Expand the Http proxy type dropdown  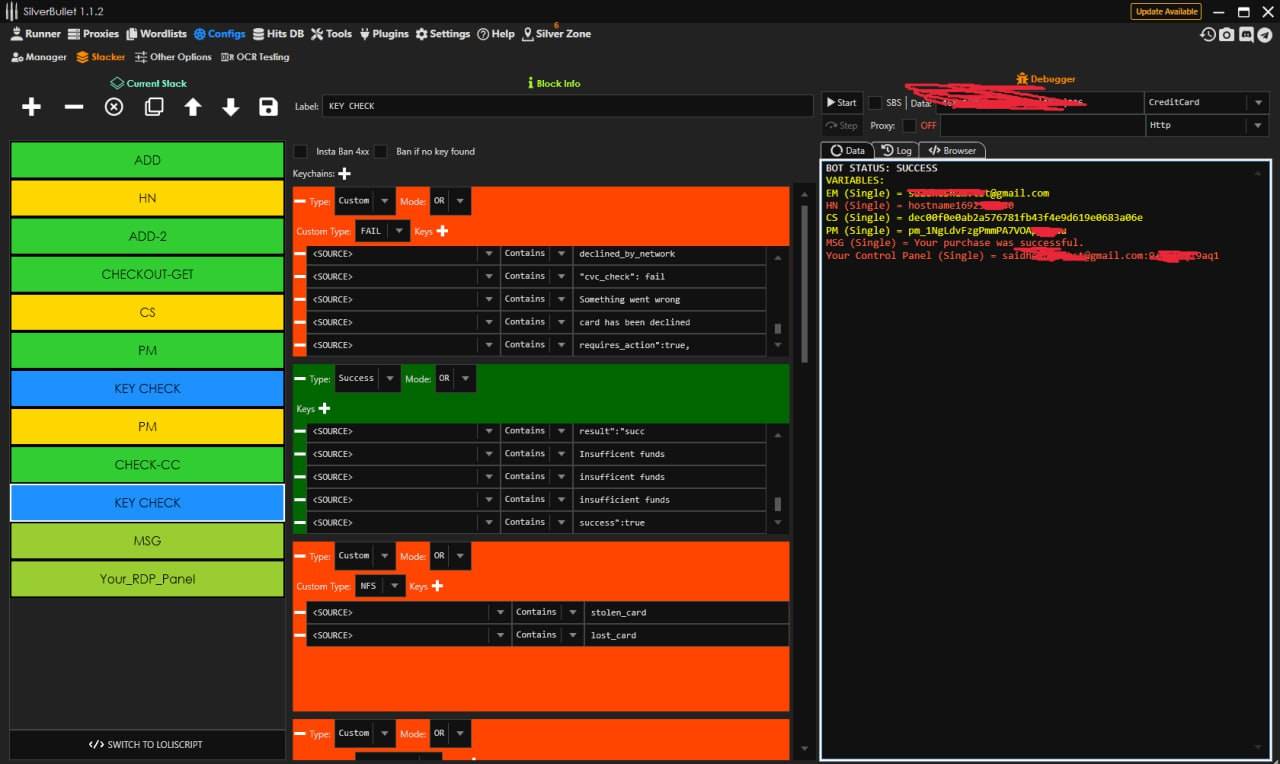click(x=1257, y=126)
